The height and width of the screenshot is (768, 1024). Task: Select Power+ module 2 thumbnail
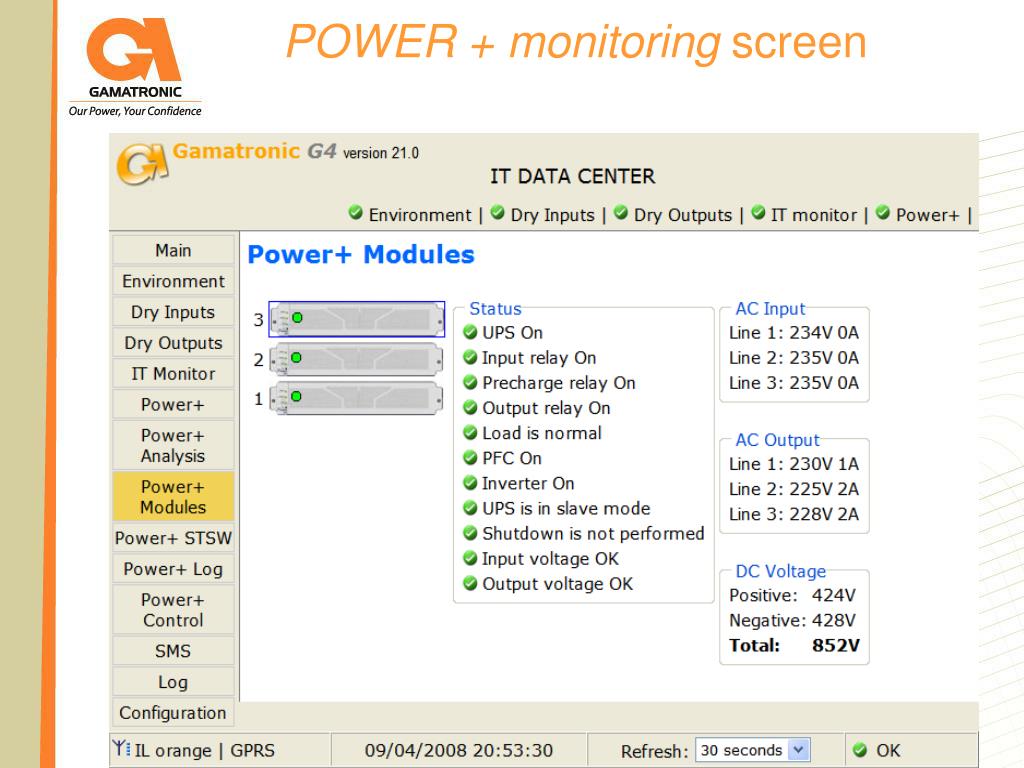[357, 359]
